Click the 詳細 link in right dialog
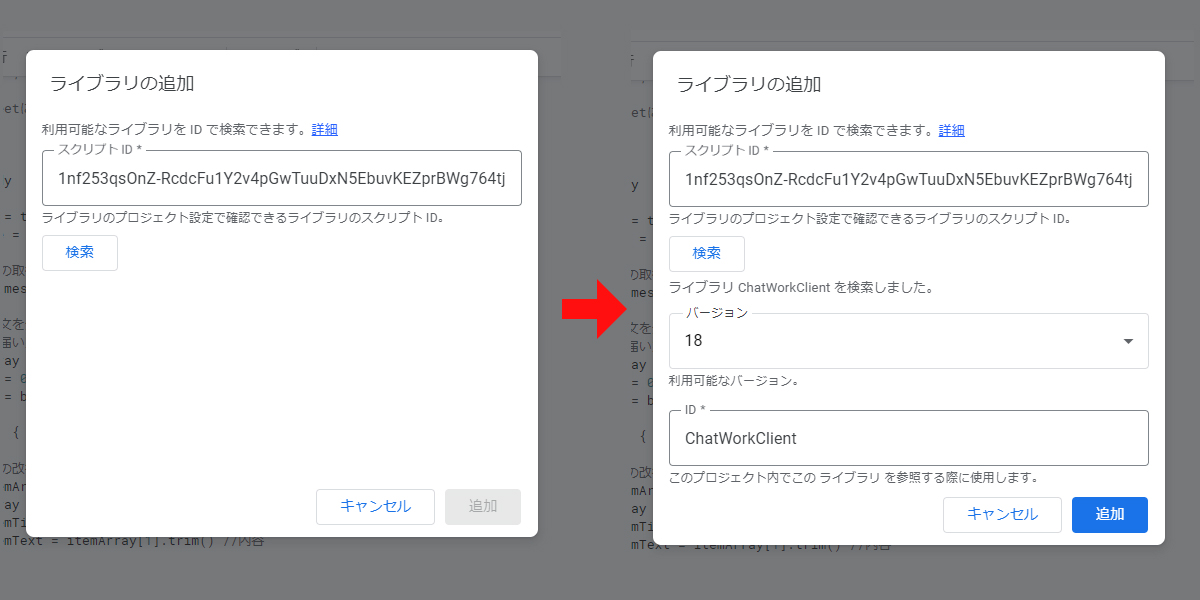Image resolution: width=1200 pixels, height=600 pixels. point(951,130)
